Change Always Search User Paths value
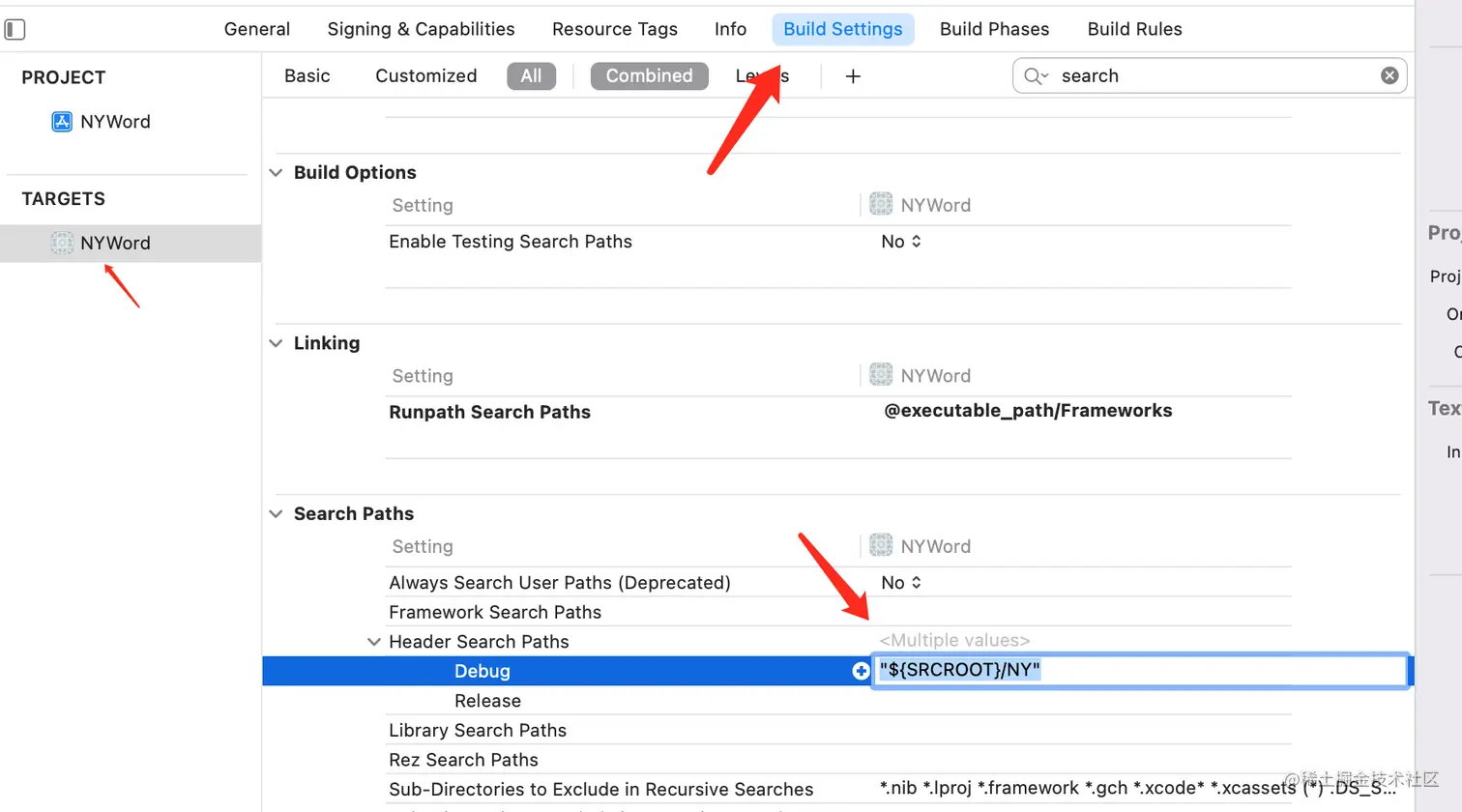1462x812 pixels. point(901,583)
